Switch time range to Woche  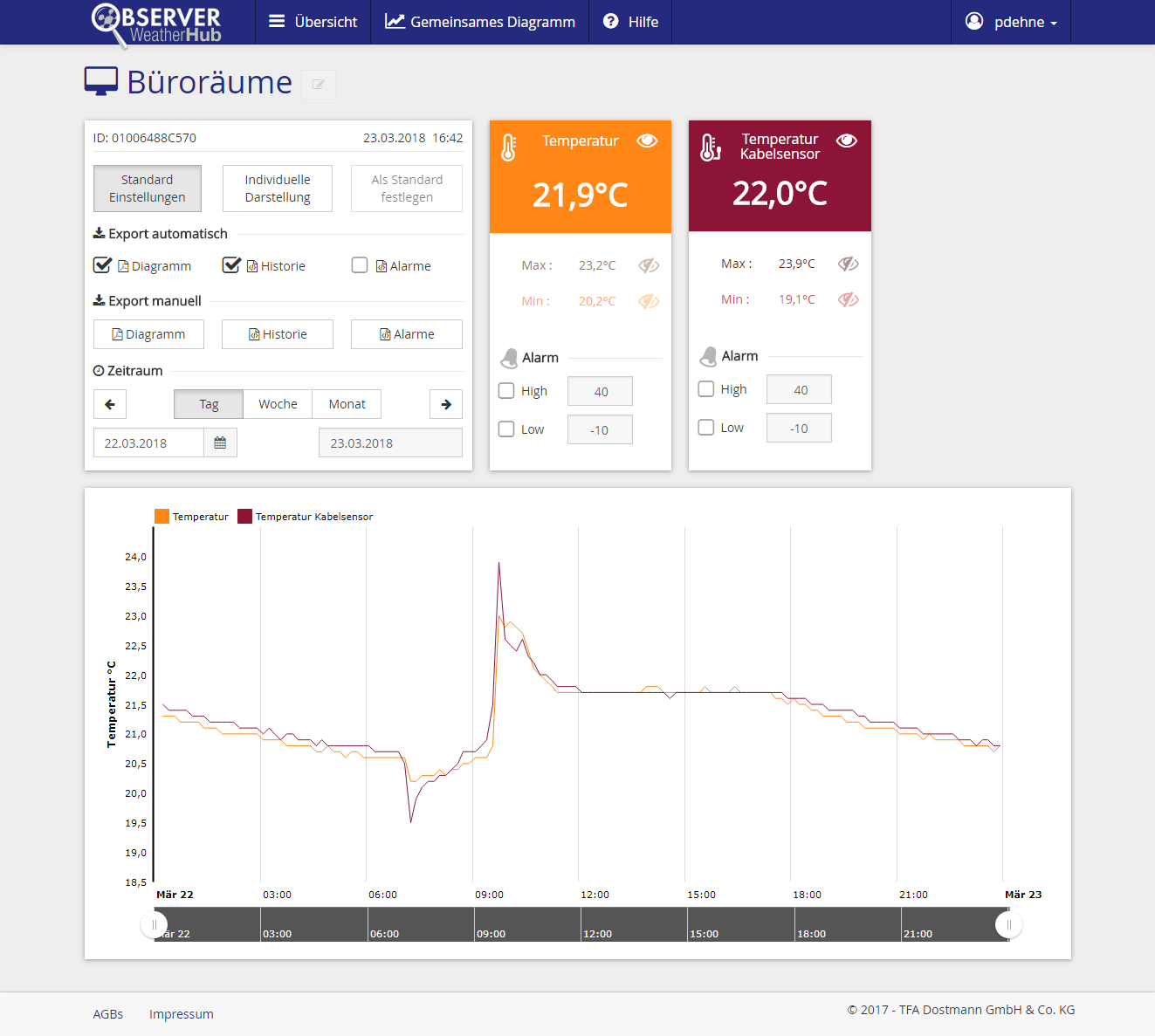pyautogui.click(x=278, y=404)
